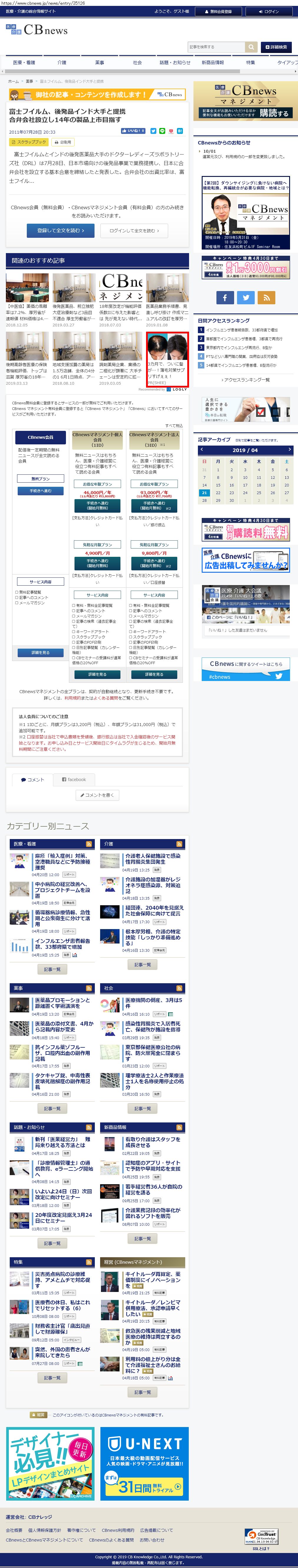Viewport: 298px width, 1568px height.
Task: Open RSS feed for 特集 category
Action: pyautogui.click(x=89, y=1262)
